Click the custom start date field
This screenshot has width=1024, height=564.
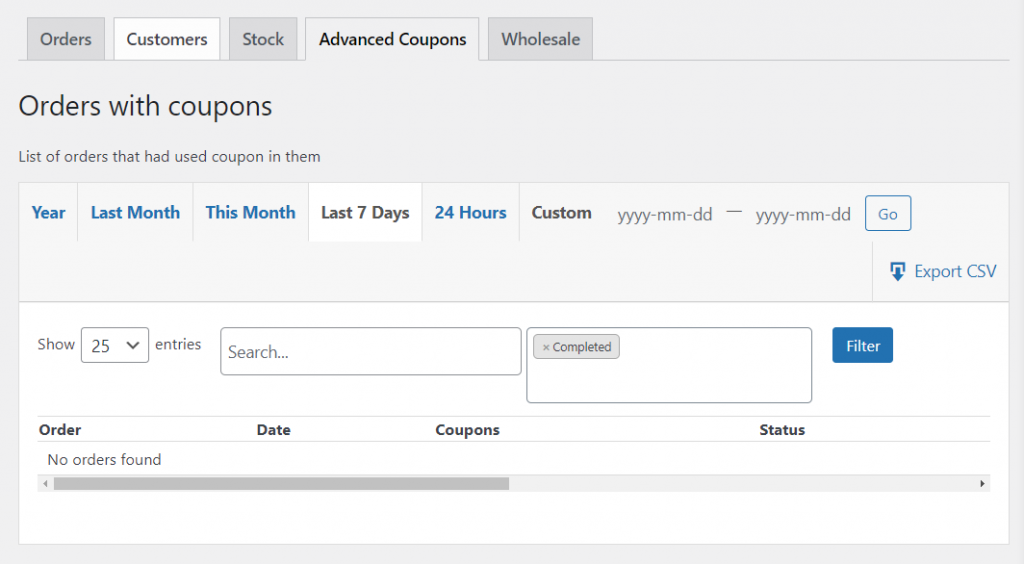[665, 214]
